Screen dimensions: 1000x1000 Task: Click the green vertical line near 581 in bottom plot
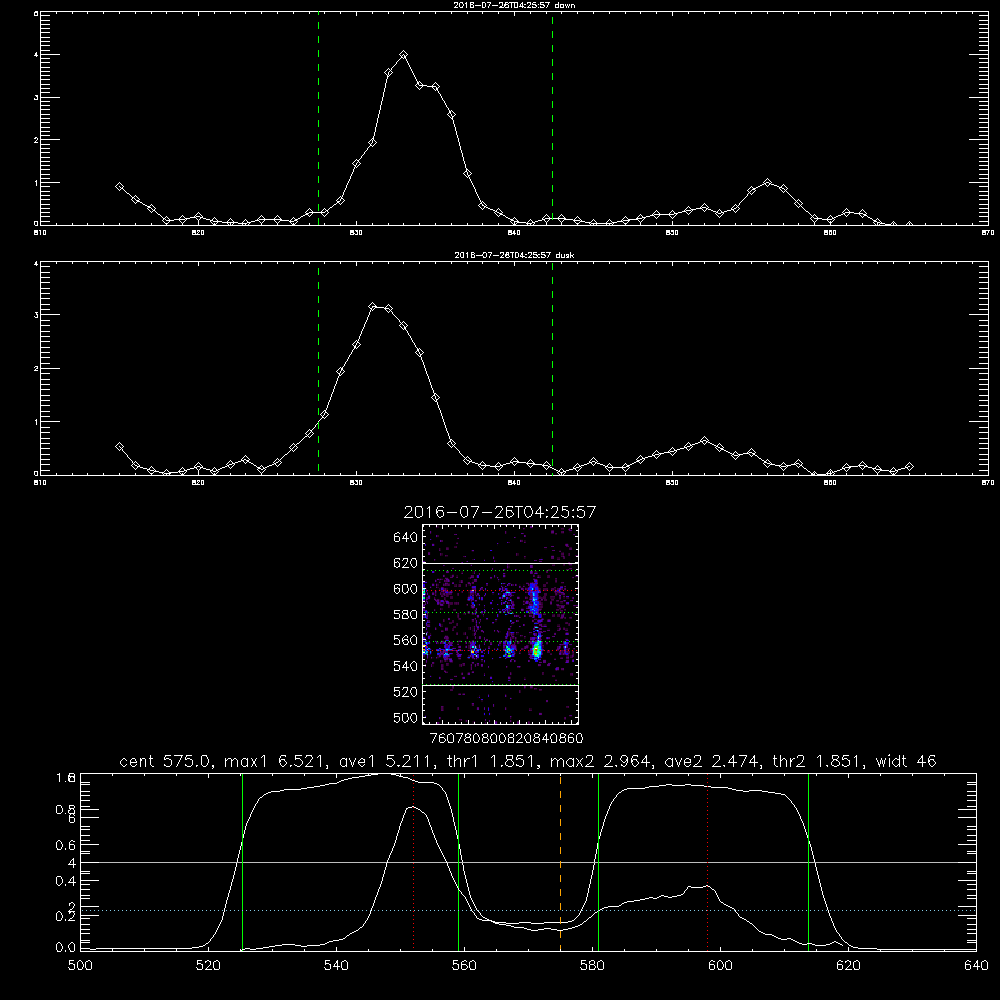[598, 861]
